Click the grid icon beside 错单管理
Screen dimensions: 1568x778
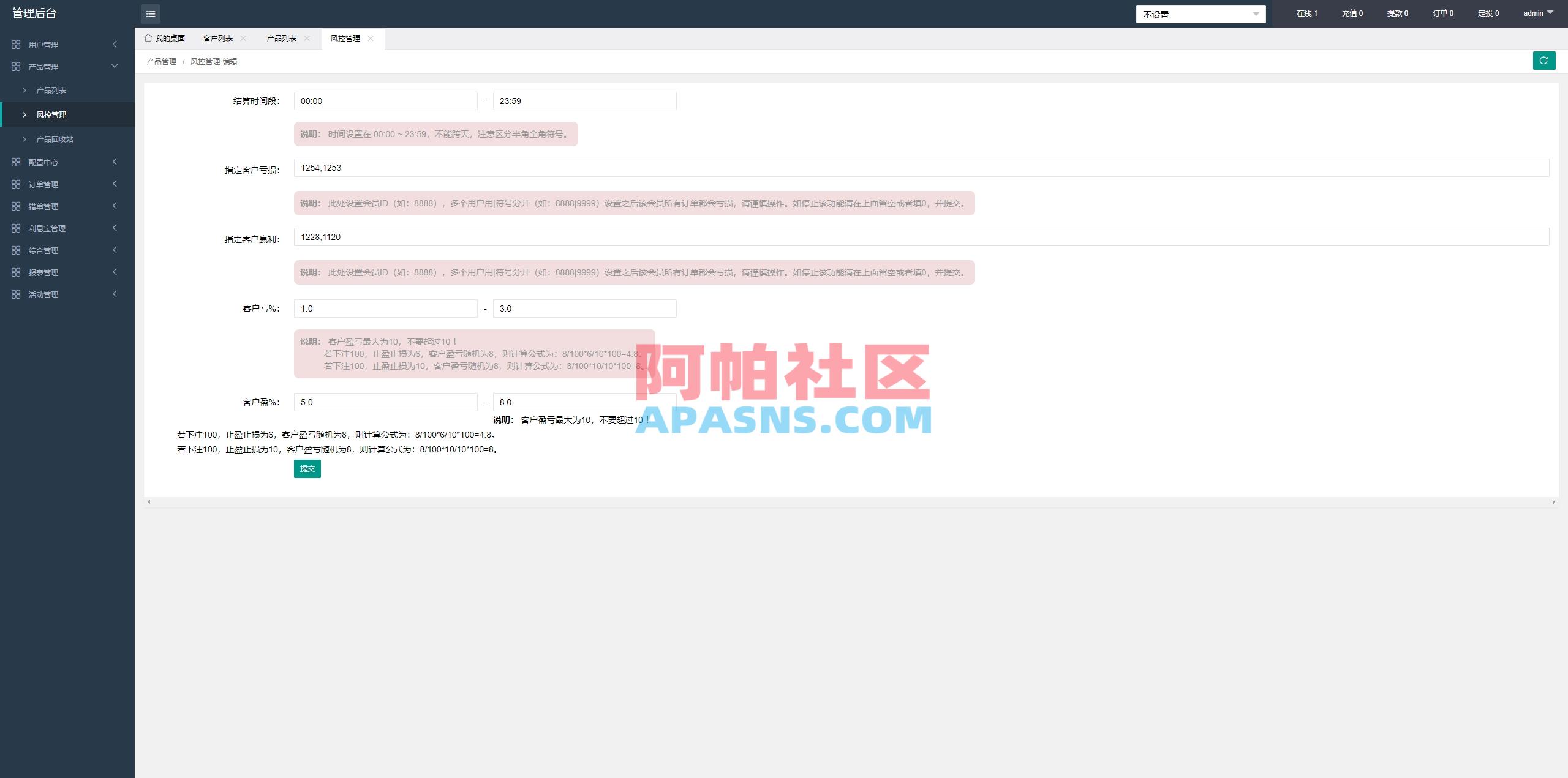16,206
